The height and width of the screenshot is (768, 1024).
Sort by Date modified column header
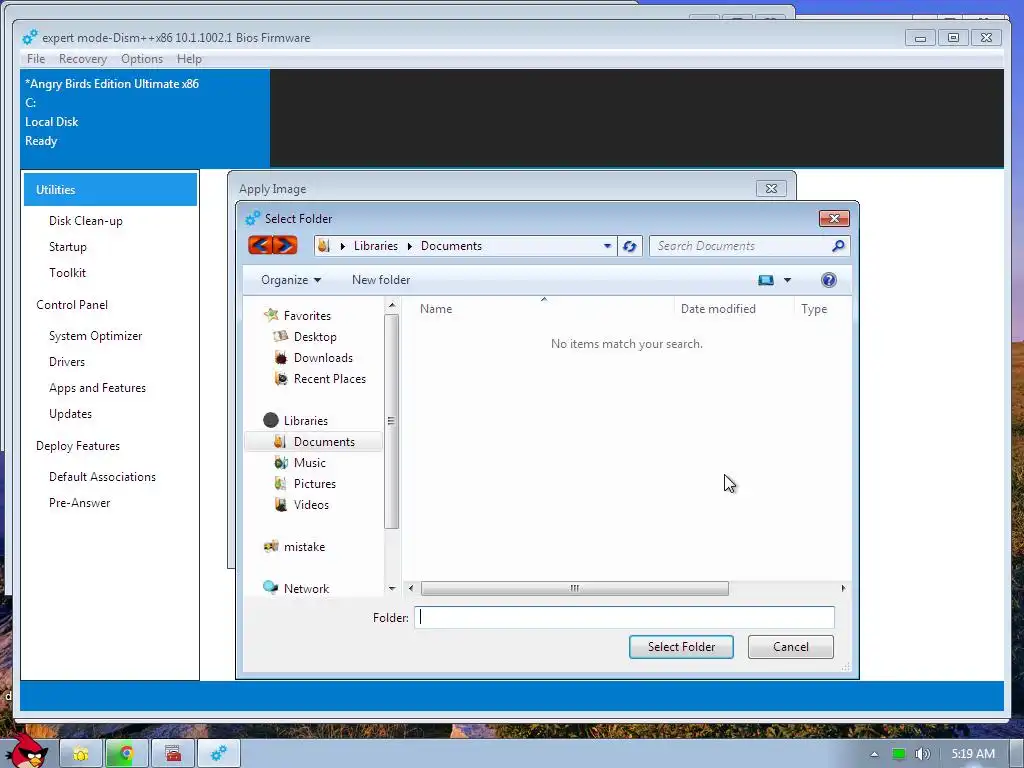[x=718, y=309]
